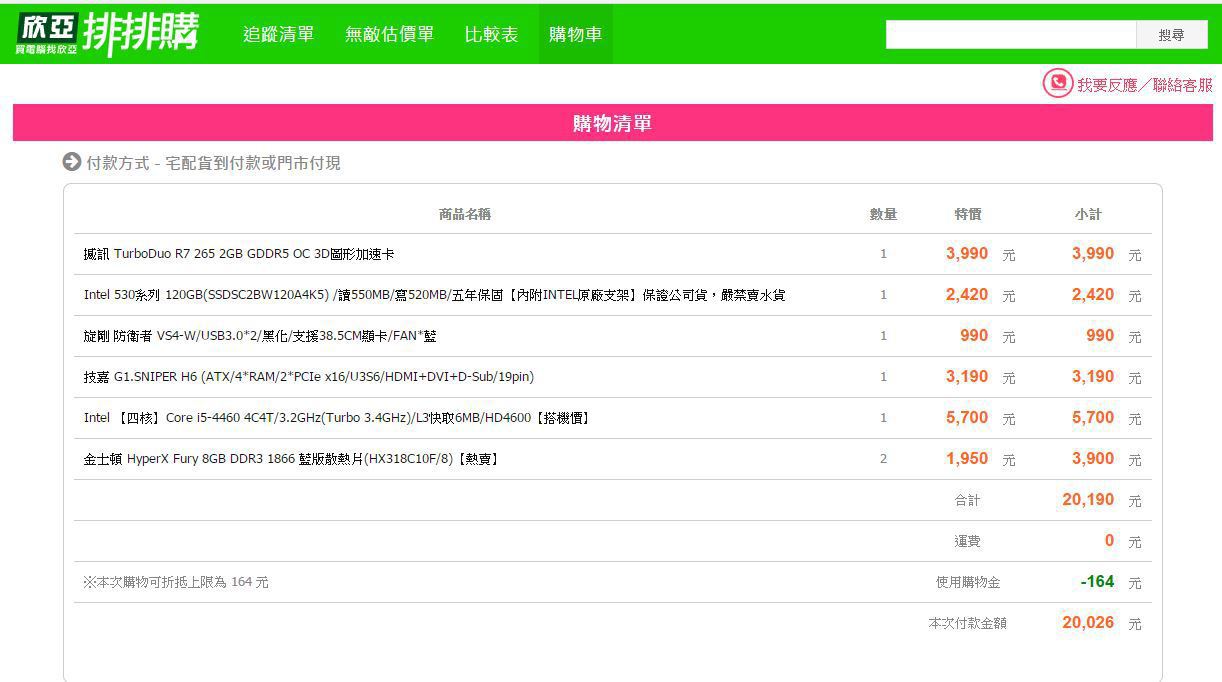Click the 使用購物金 label
This screenshot has height=682, width=1222.
(x=967, y=582)
